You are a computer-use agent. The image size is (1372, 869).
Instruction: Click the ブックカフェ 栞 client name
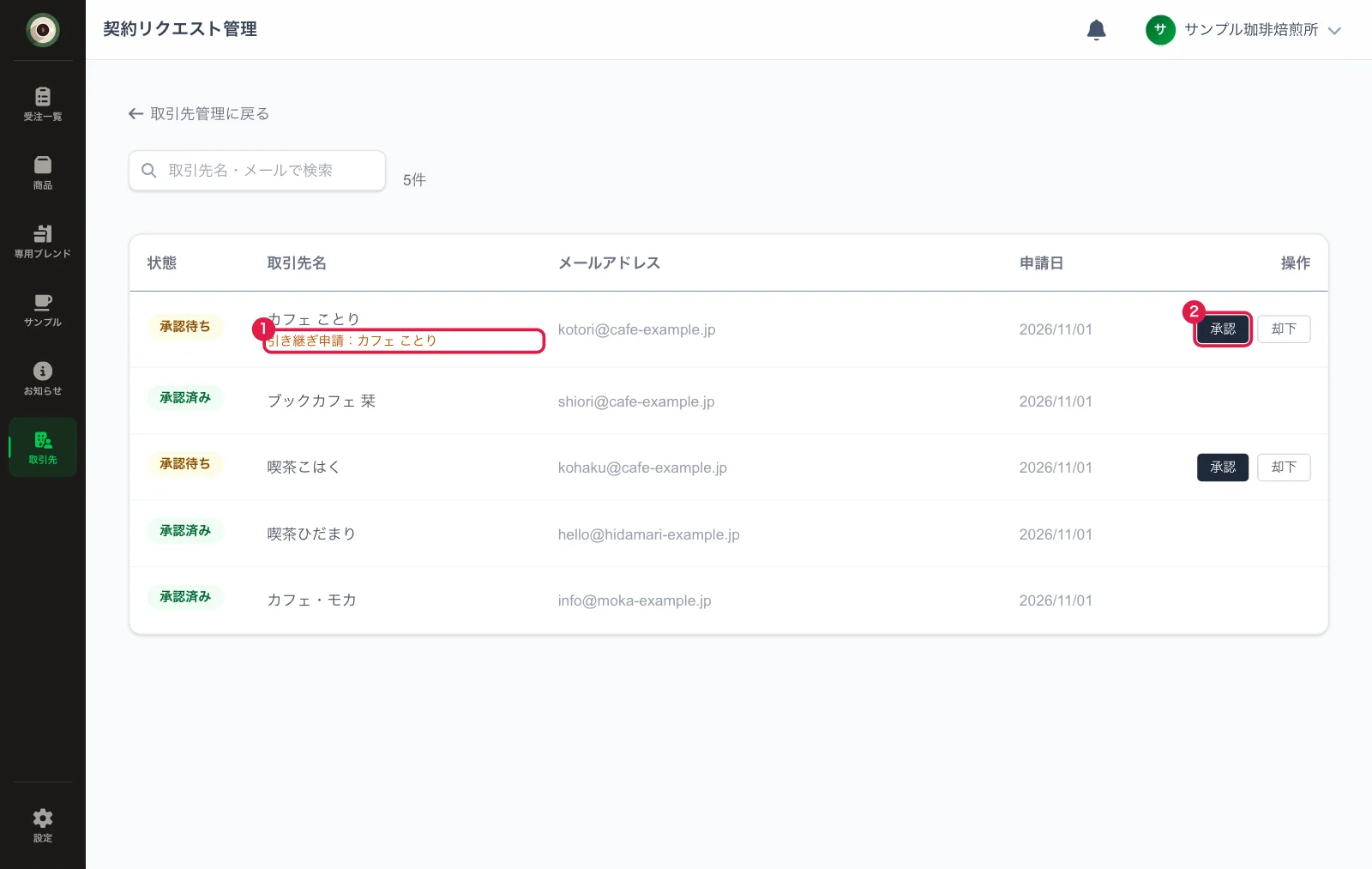pyautogui.click(x=322, y=401)
